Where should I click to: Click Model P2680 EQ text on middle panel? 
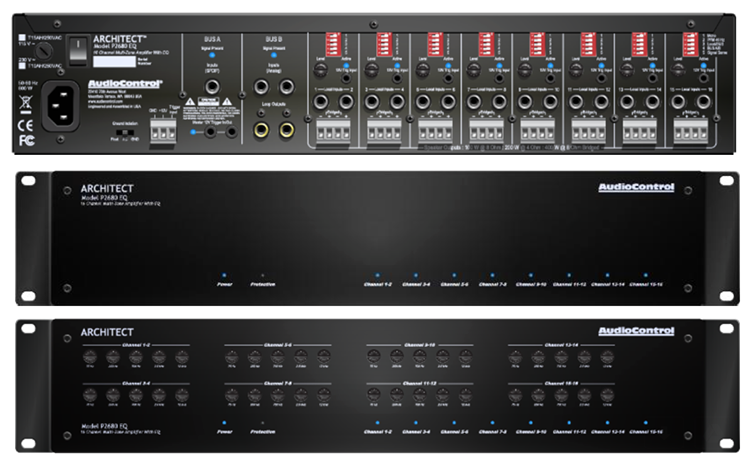[x=104, y=197]
